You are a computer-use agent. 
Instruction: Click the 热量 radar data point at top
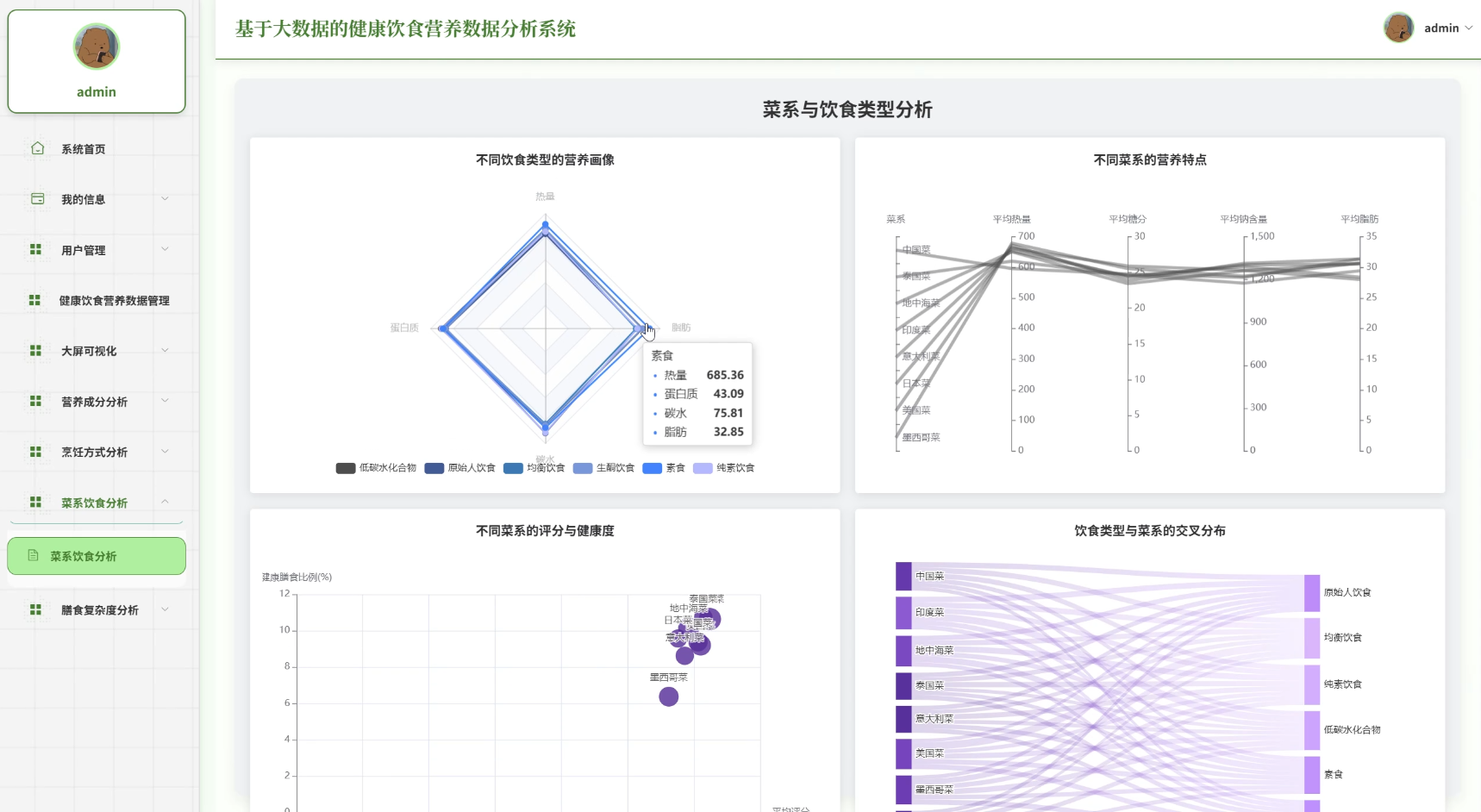[545, 225]
